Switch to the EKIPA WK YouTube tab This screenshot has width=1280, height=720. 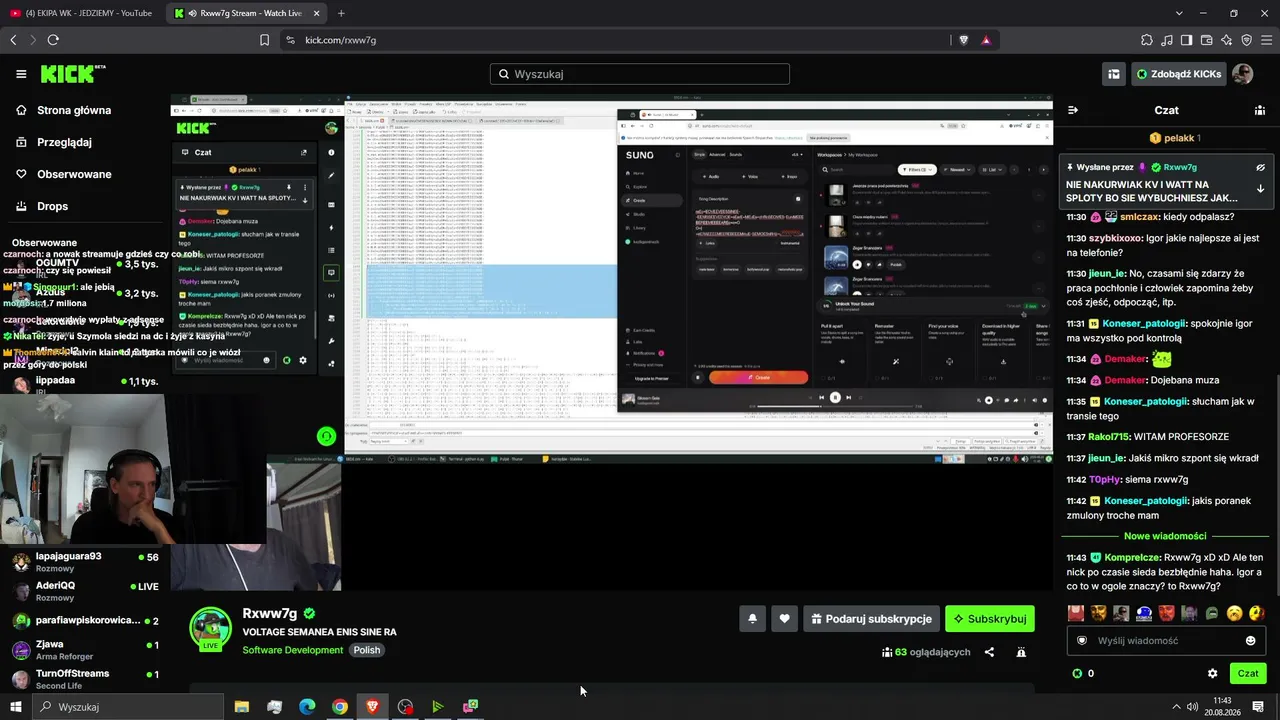(x=82, y=13)
